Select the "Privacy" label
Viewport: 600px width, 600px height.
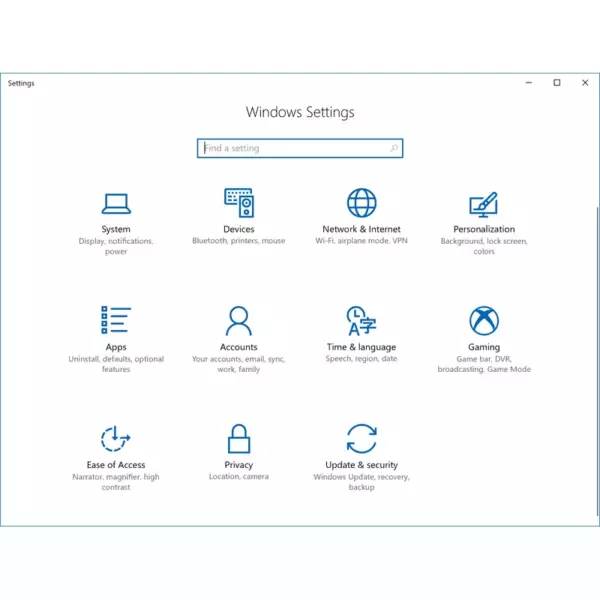[x=238, y=465]
